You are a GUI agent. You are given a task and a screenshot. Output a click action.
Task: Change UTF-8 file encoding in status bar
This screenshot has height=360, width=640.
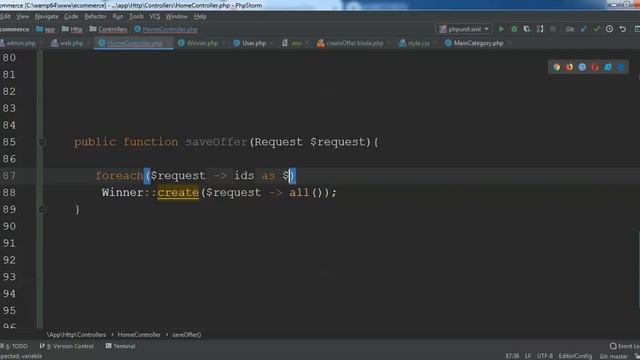(545, 356)
